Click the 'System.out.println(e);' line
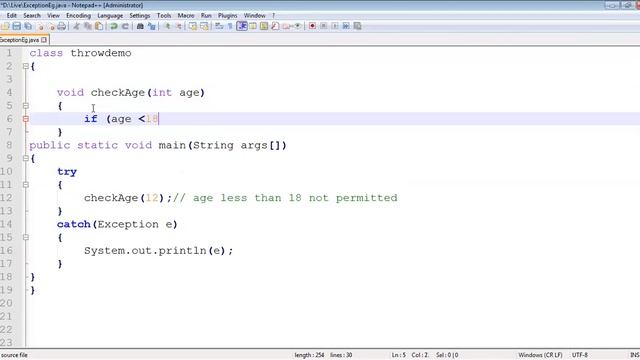 (159, 251)
